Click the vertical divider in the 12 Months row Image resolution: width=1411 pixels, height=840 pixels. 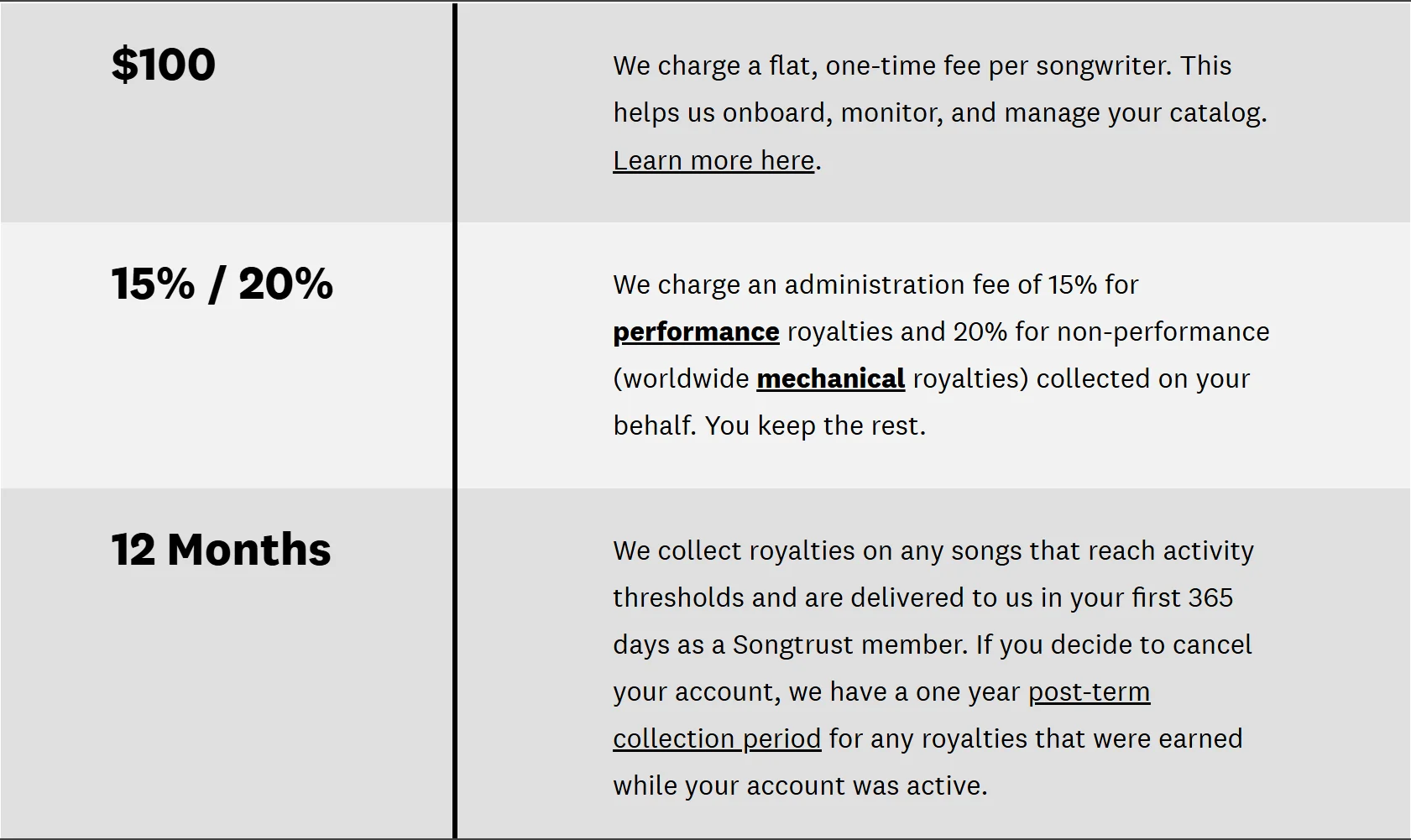pyautogui.click(x=455, y=663)
